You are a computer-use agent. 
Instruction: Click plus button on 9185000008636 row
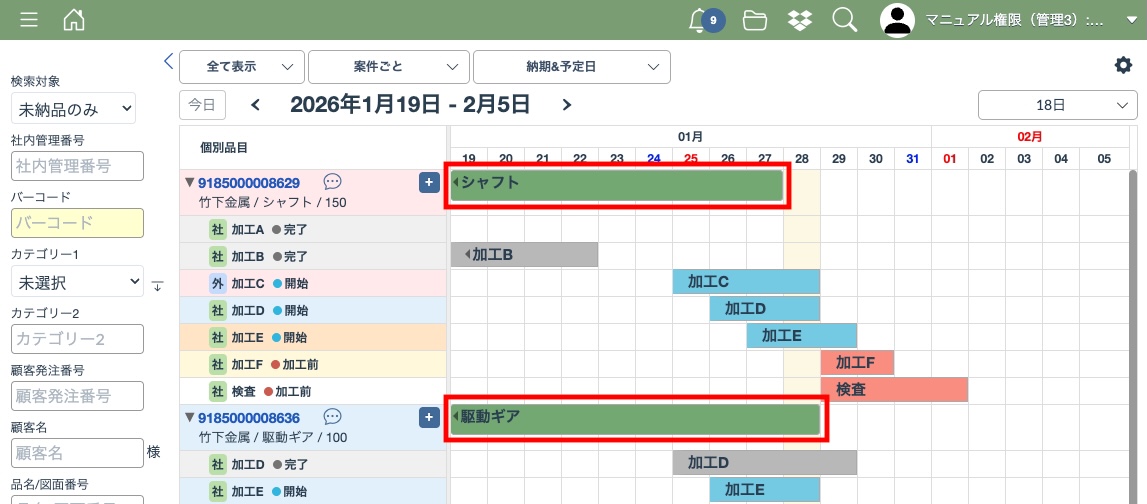(428, 417)
